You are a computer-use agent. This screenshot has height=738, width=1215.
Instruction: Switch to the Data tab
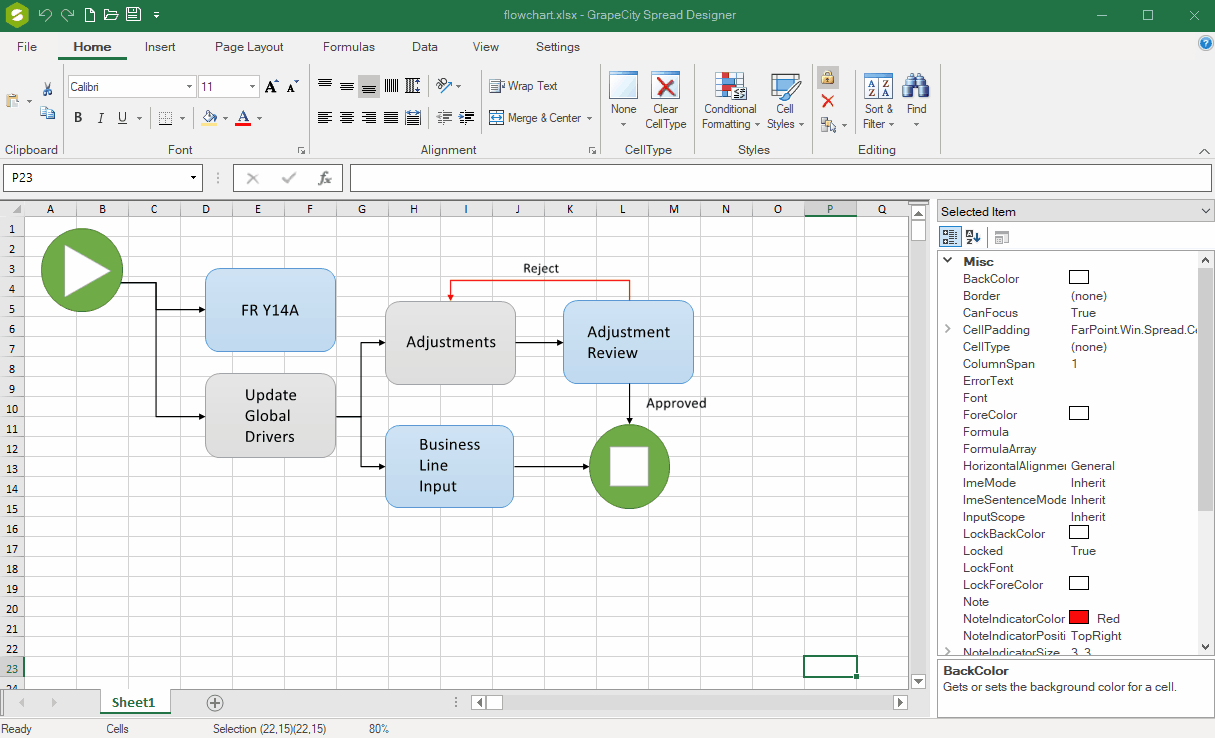tap(425, 47)
